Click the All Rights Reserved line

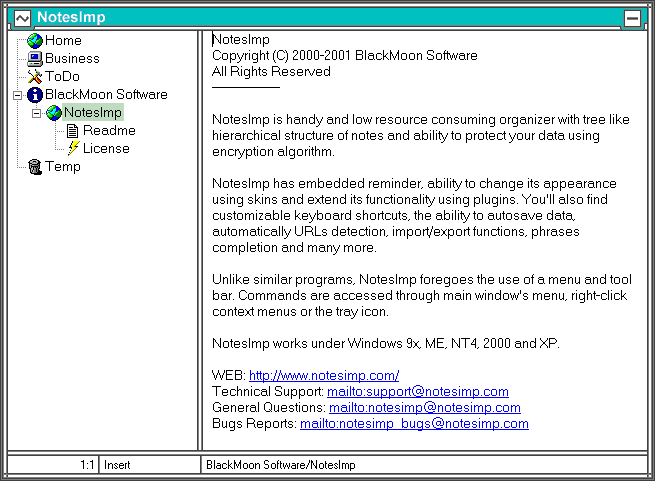[271, 71]
